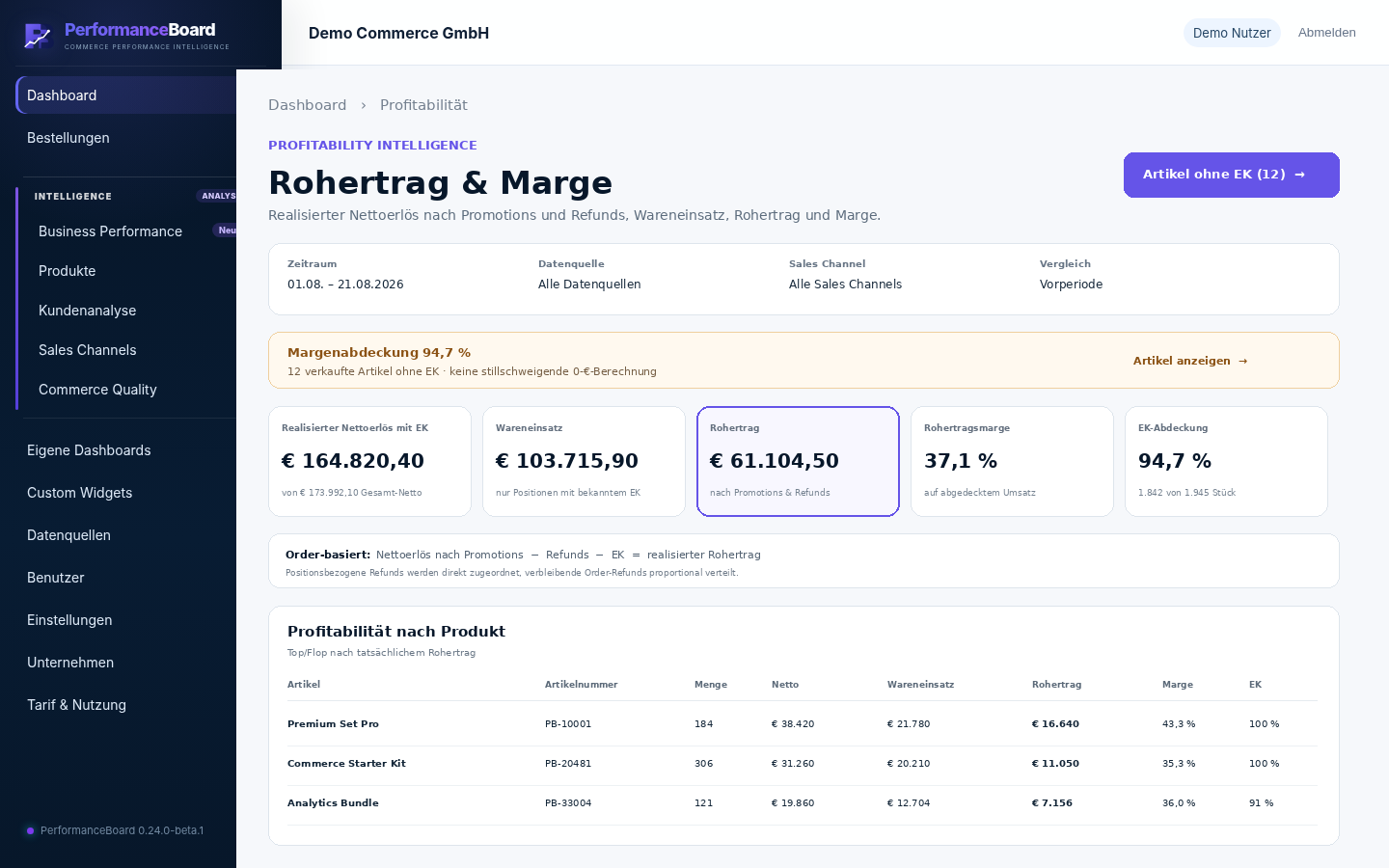Viewport: 1389px width, 868px height.
Task: Select the highlighted Rohertrag KPI card
Action: point(798,461)
